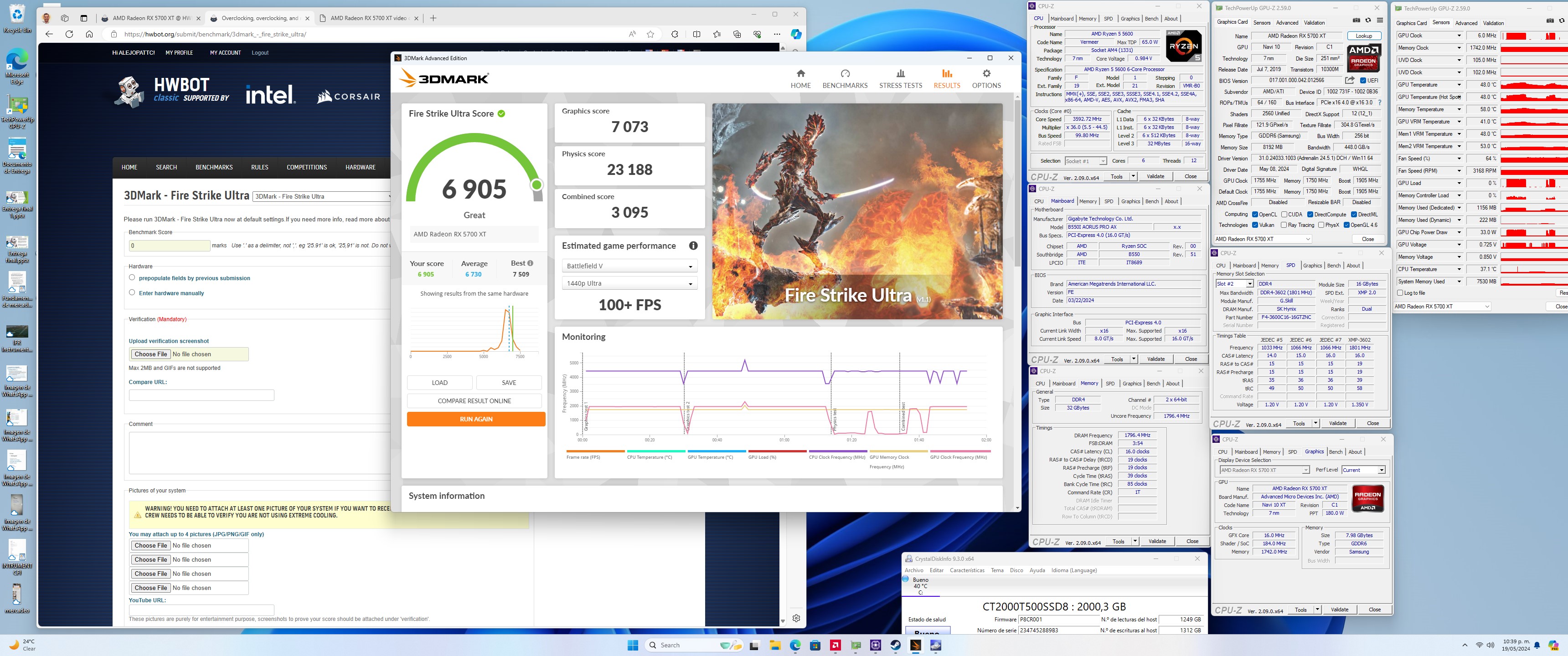Open Edge settings and more menu
The width and height of the screenshot is (1568, 656).
tap(777, 34)
